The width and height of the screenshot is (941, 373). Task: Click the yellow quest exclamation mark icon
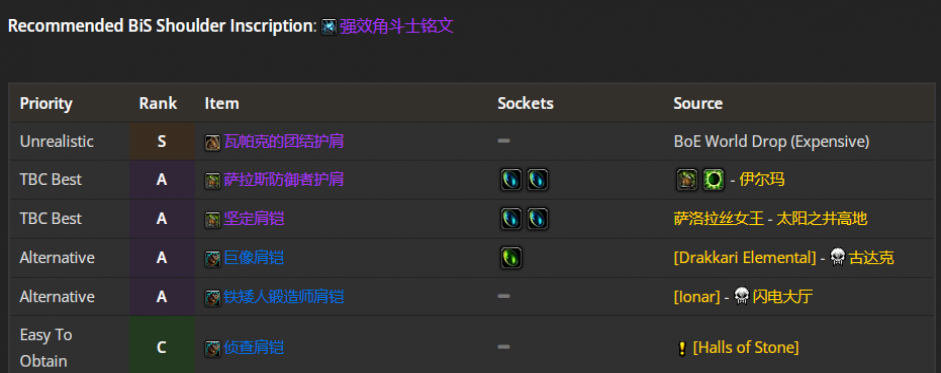pyautogui.click(x=682, y=348)
